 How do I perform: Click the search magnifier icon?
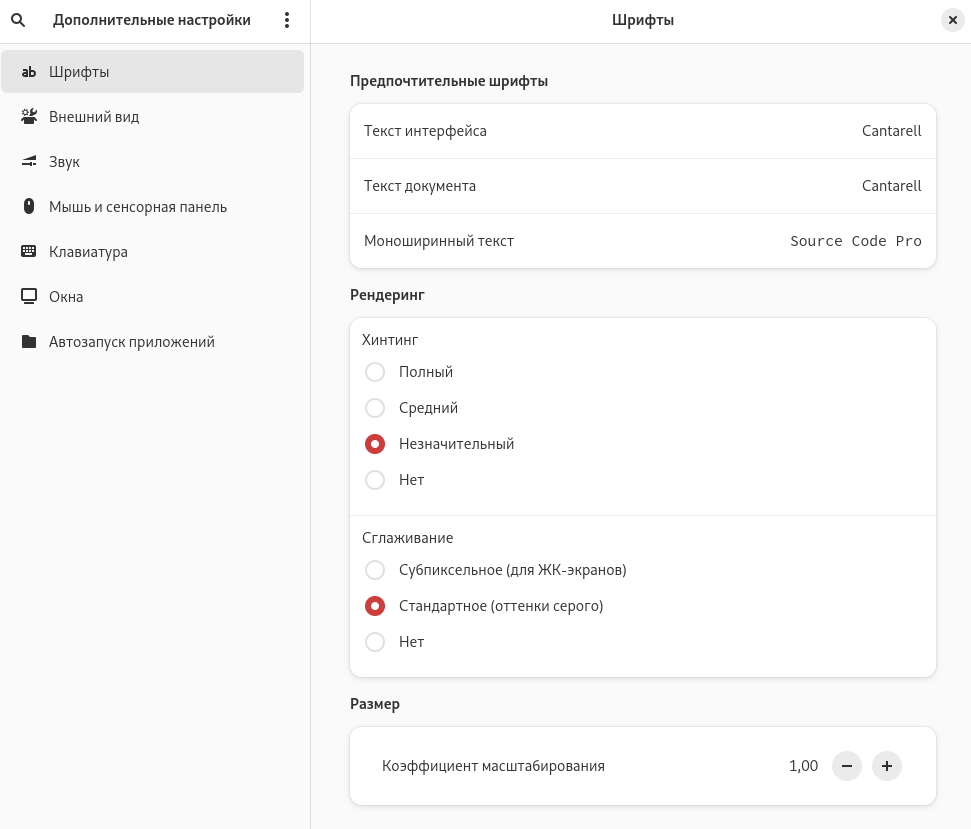(x=18, y=20)
